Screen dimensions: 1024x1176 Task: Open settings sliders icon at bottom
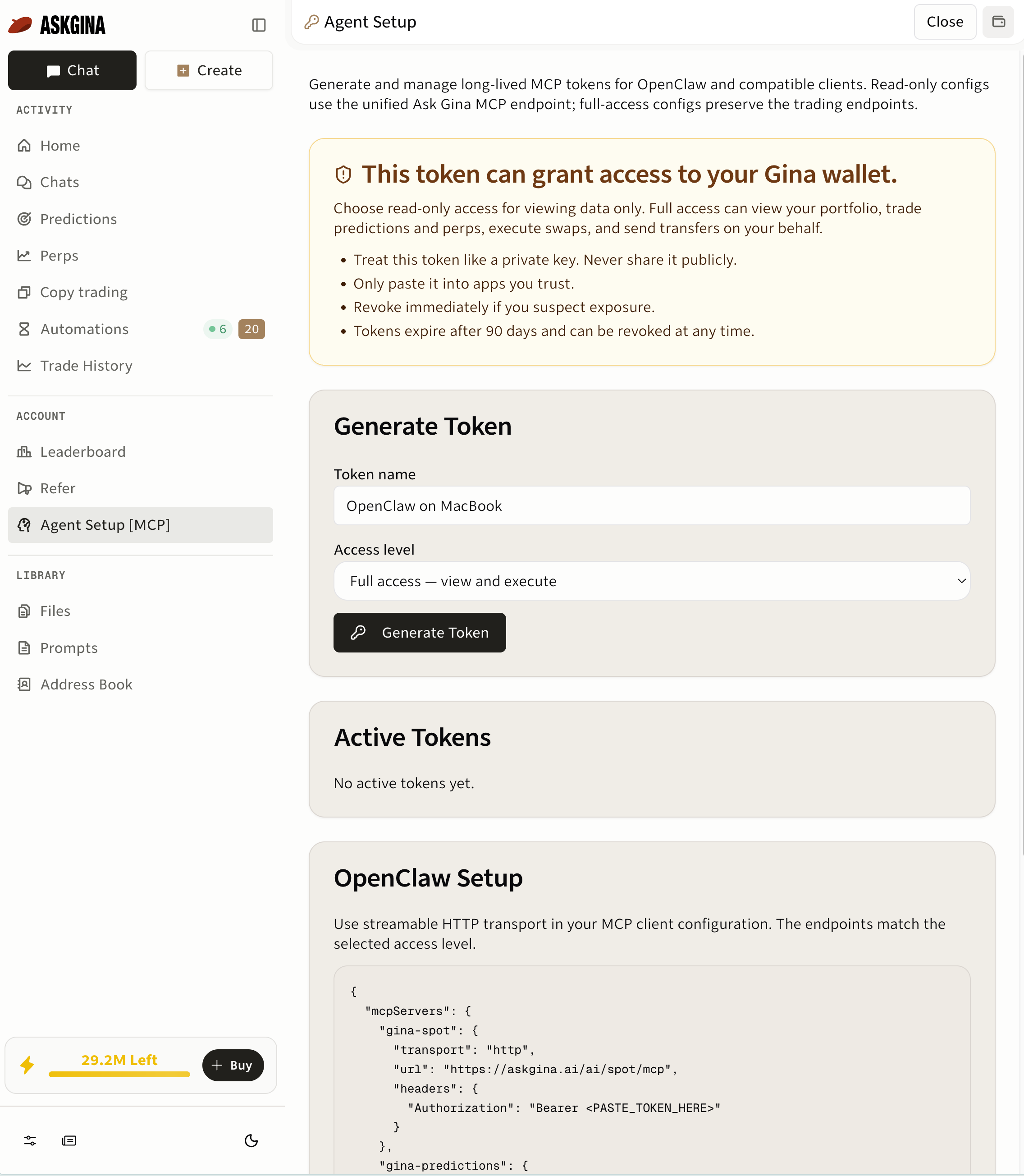click(x=30, y=1140)
